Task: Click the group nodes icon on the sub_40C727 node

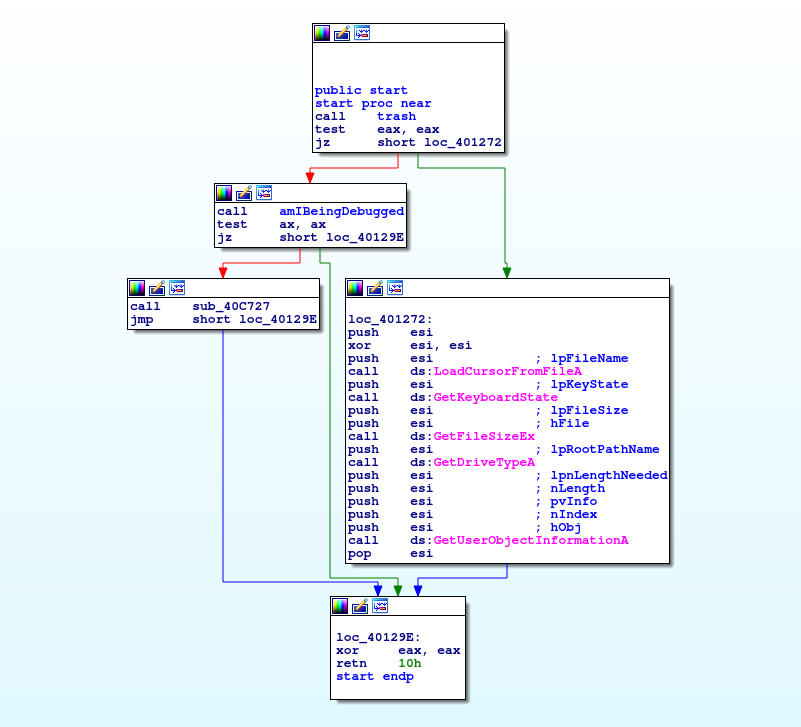Action: click(177, 288)
